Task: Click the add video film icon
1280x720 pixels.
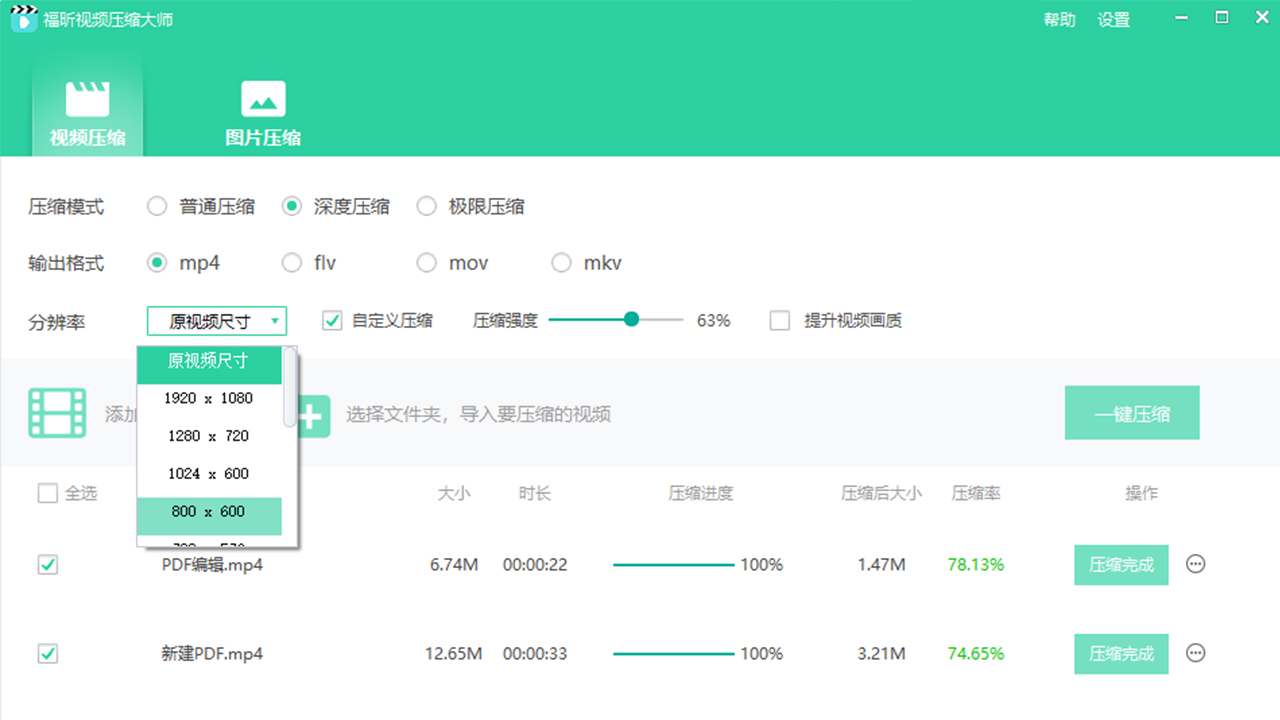Action: (57, 414)
